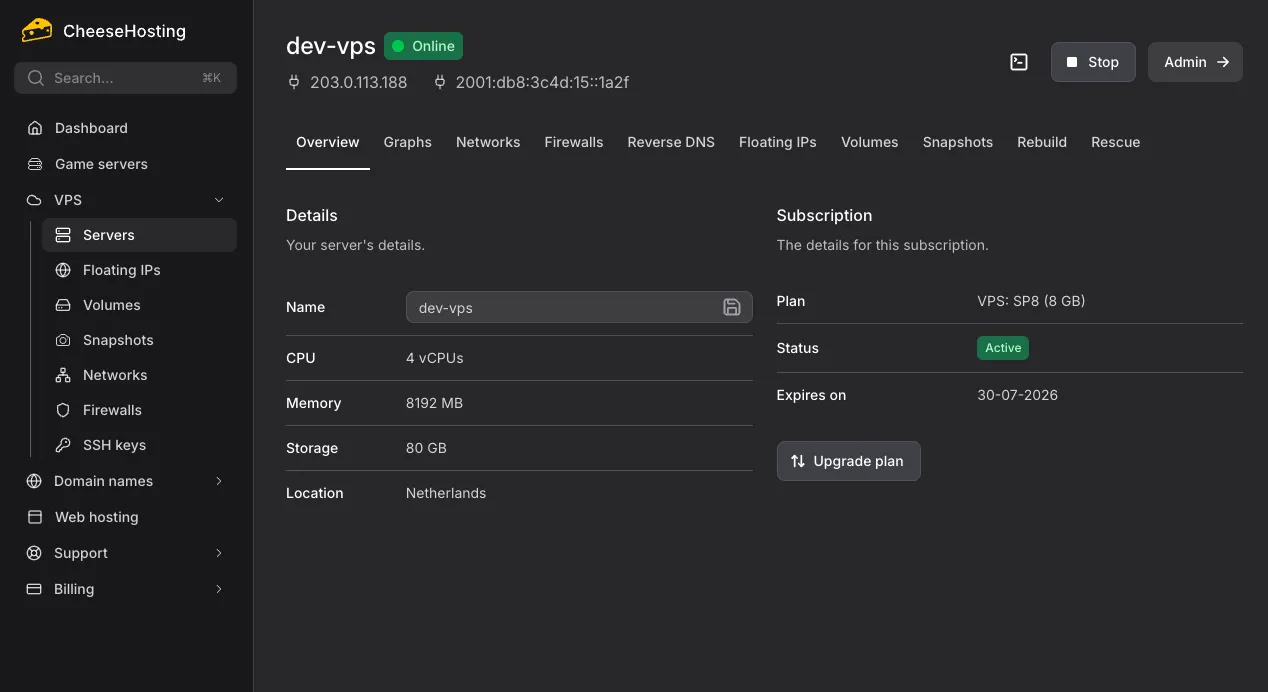Screen dimensions: 1268x692
Task: Click the Active subscription status badge
Action: click(x=1003, y=348)
